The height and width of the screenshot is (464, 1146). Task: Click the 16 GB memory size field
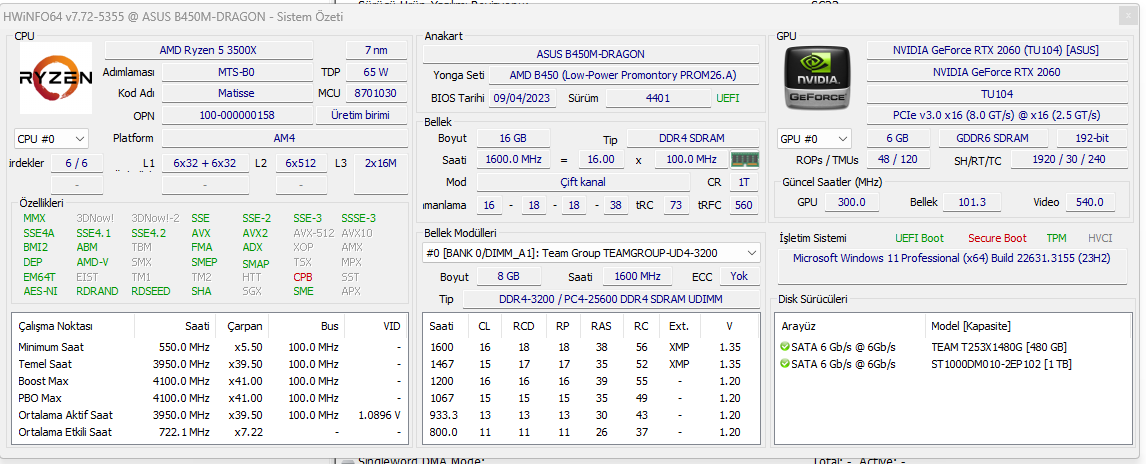tap(513, 138)
